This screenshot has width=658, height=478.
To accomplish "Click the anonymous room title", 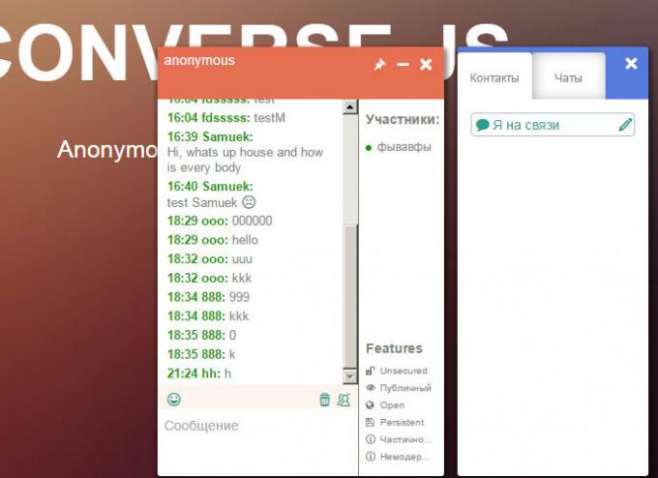I will tap(199, 60).
